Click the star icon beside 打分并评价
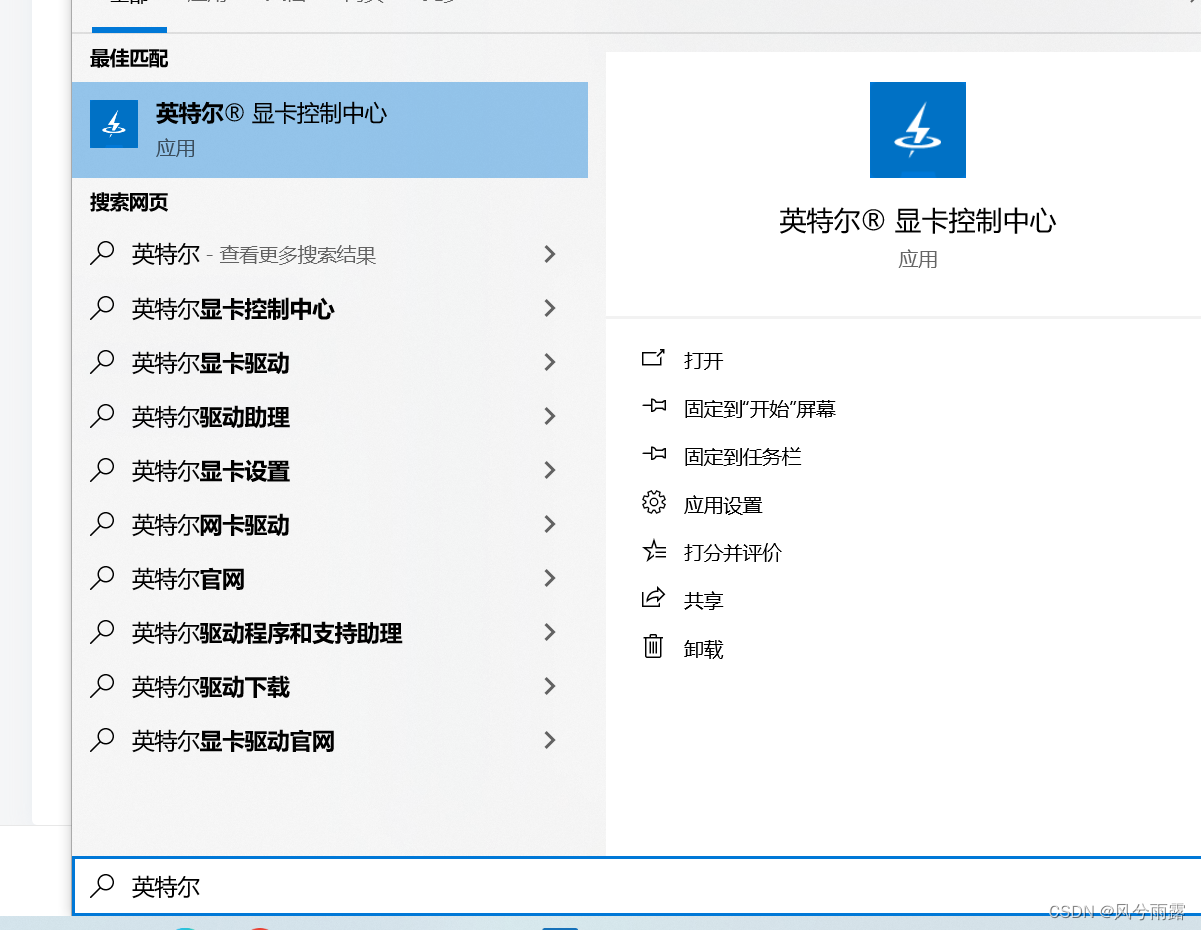 (653, 550)
